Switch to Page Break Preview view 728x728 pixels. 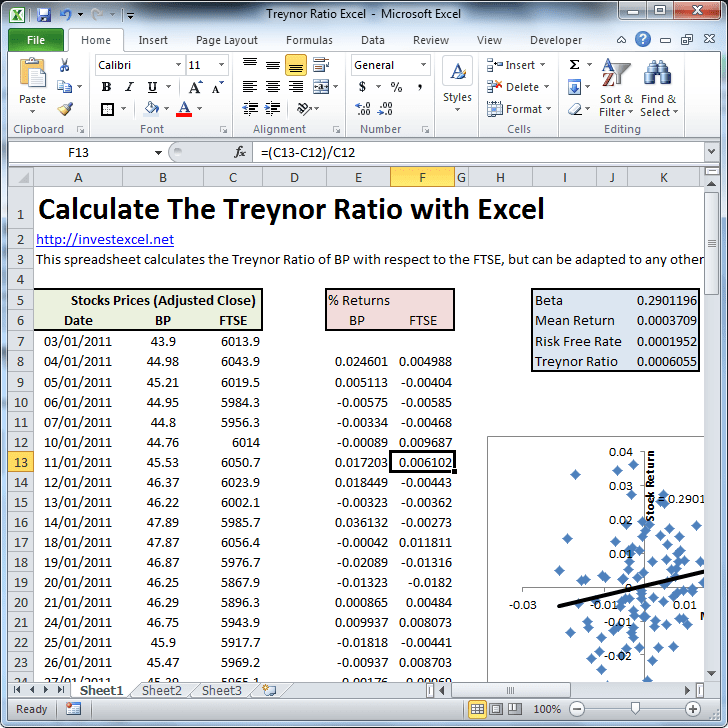[x=514, y=709]
